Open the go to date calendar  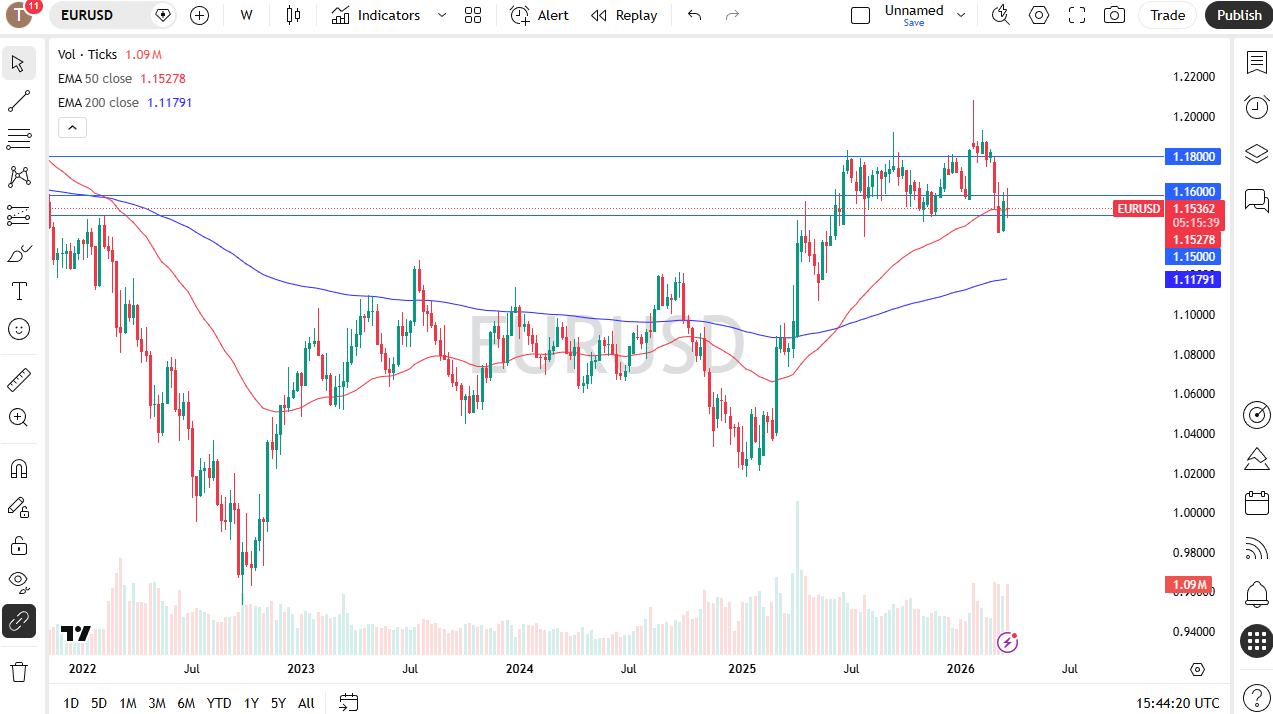click(348, 703)
